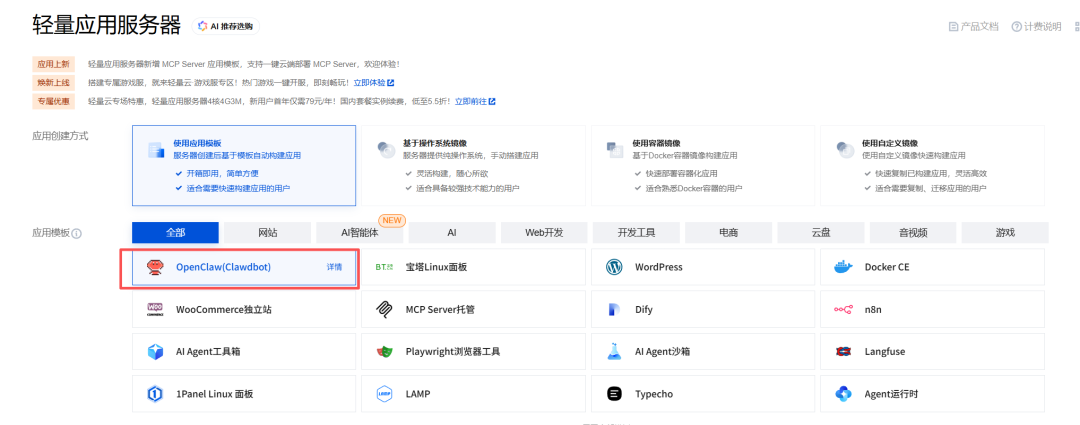1080x425 pixels.
Task: Pick the 使用容器镜像 creation option
Action: pos(703,163)
